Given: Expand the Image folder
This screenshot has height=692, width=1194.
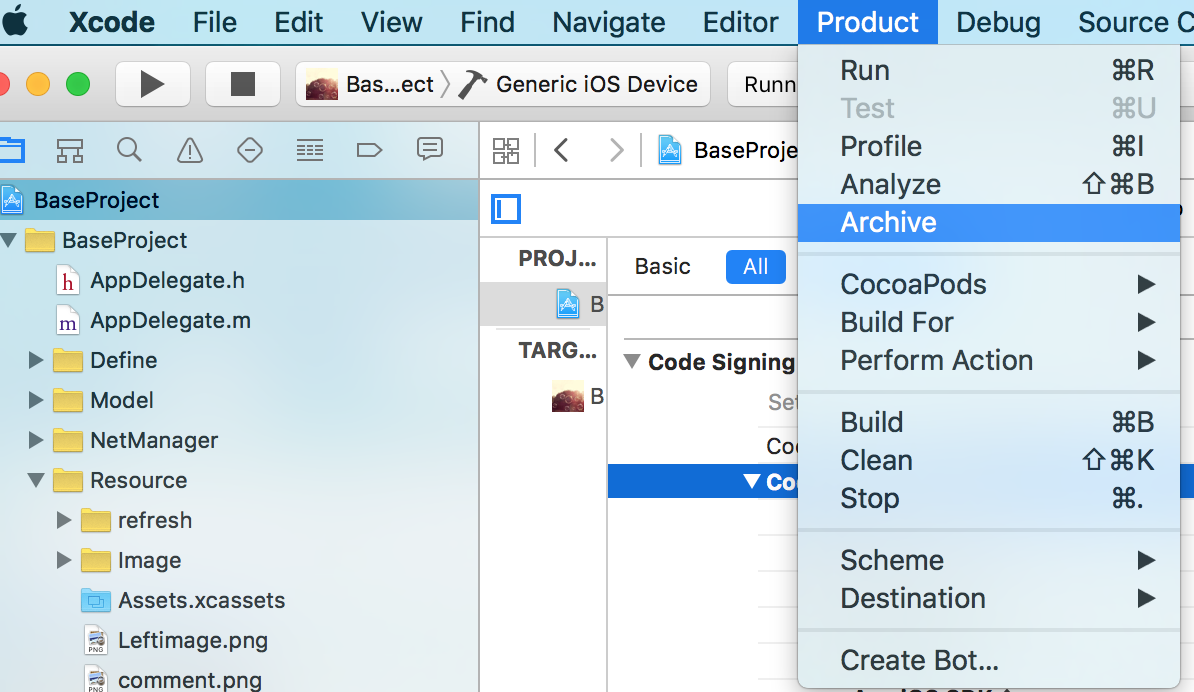Looking at the screenshot, I should [64, 560].
